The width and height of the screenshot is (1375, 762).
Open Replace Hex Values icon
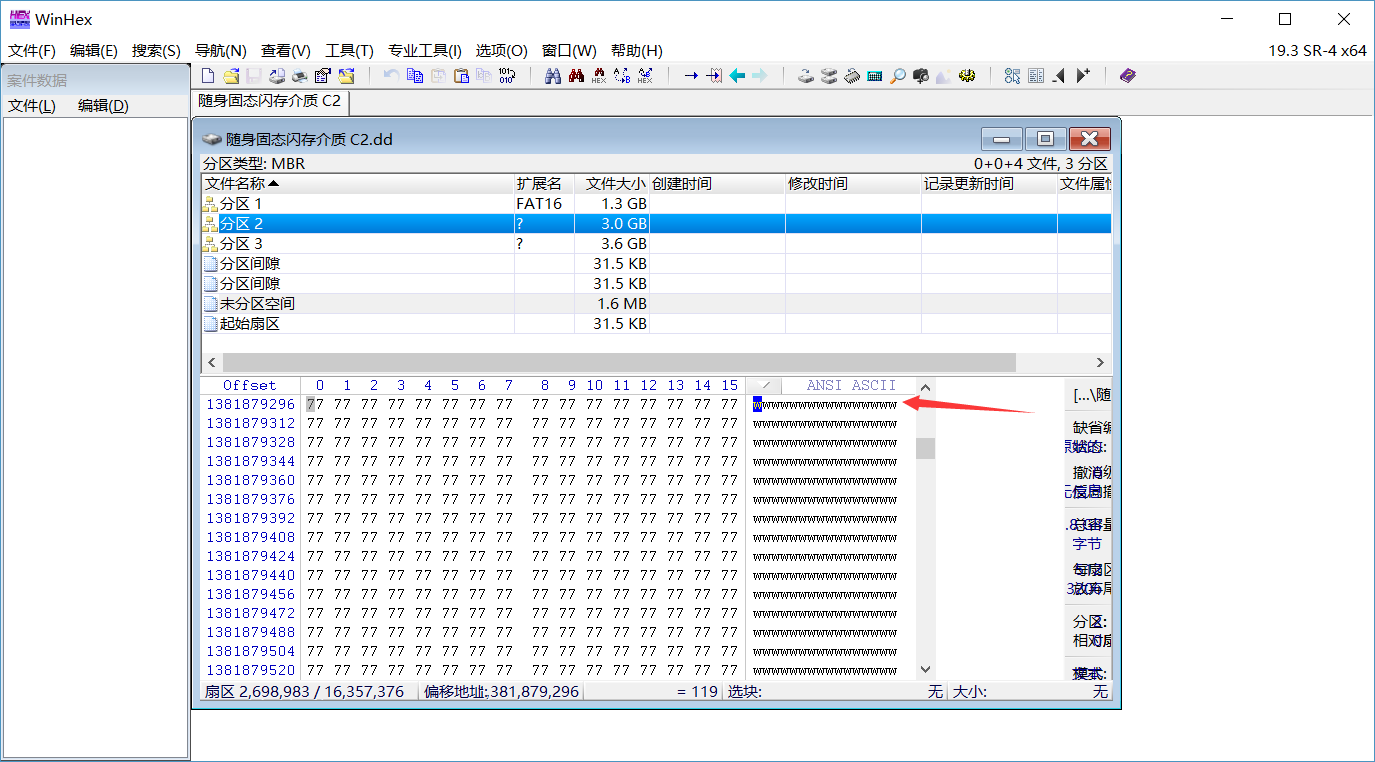644,75
